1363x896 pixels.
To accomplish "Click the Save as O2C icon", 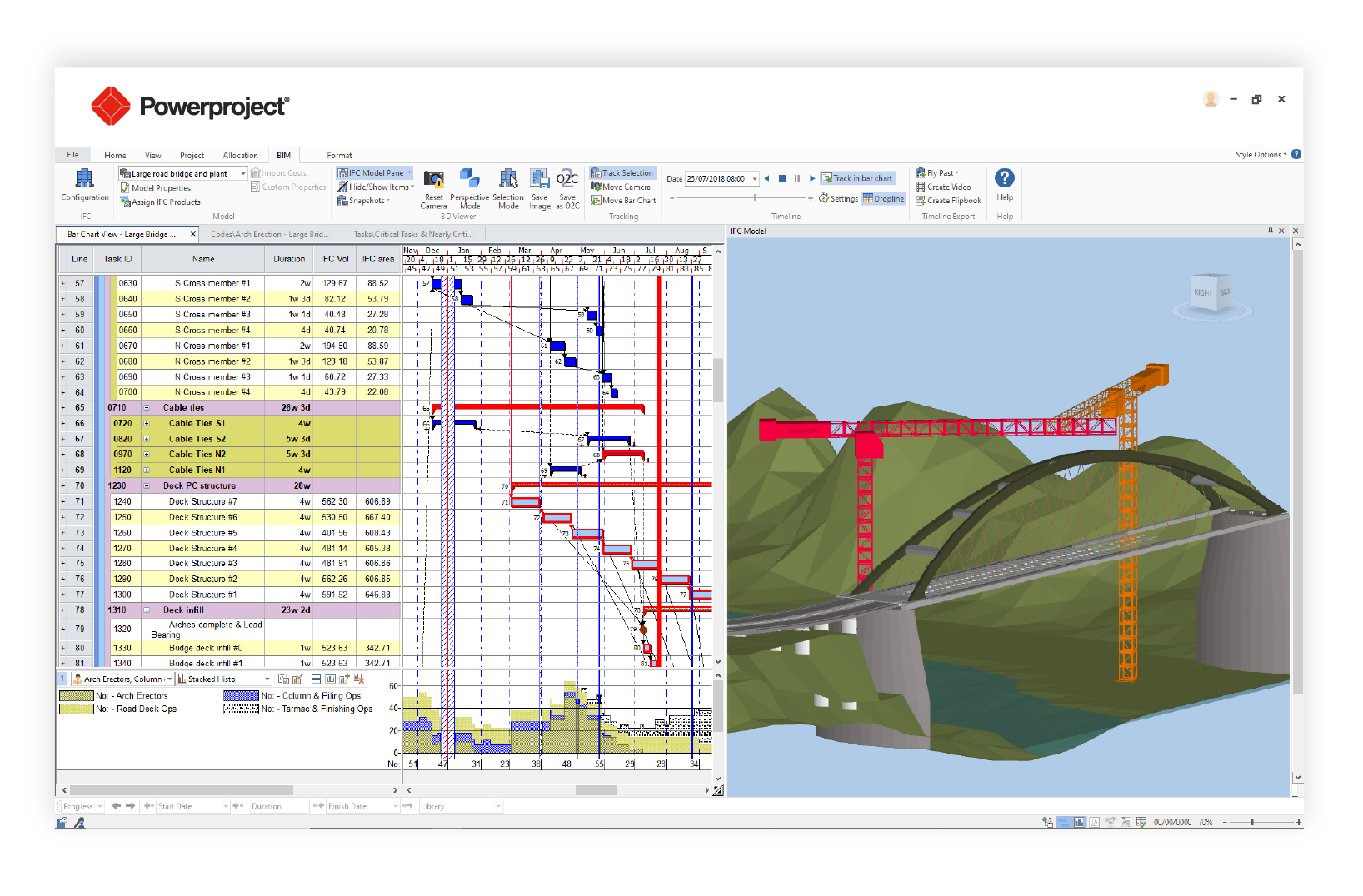I will tap(567, 179).
